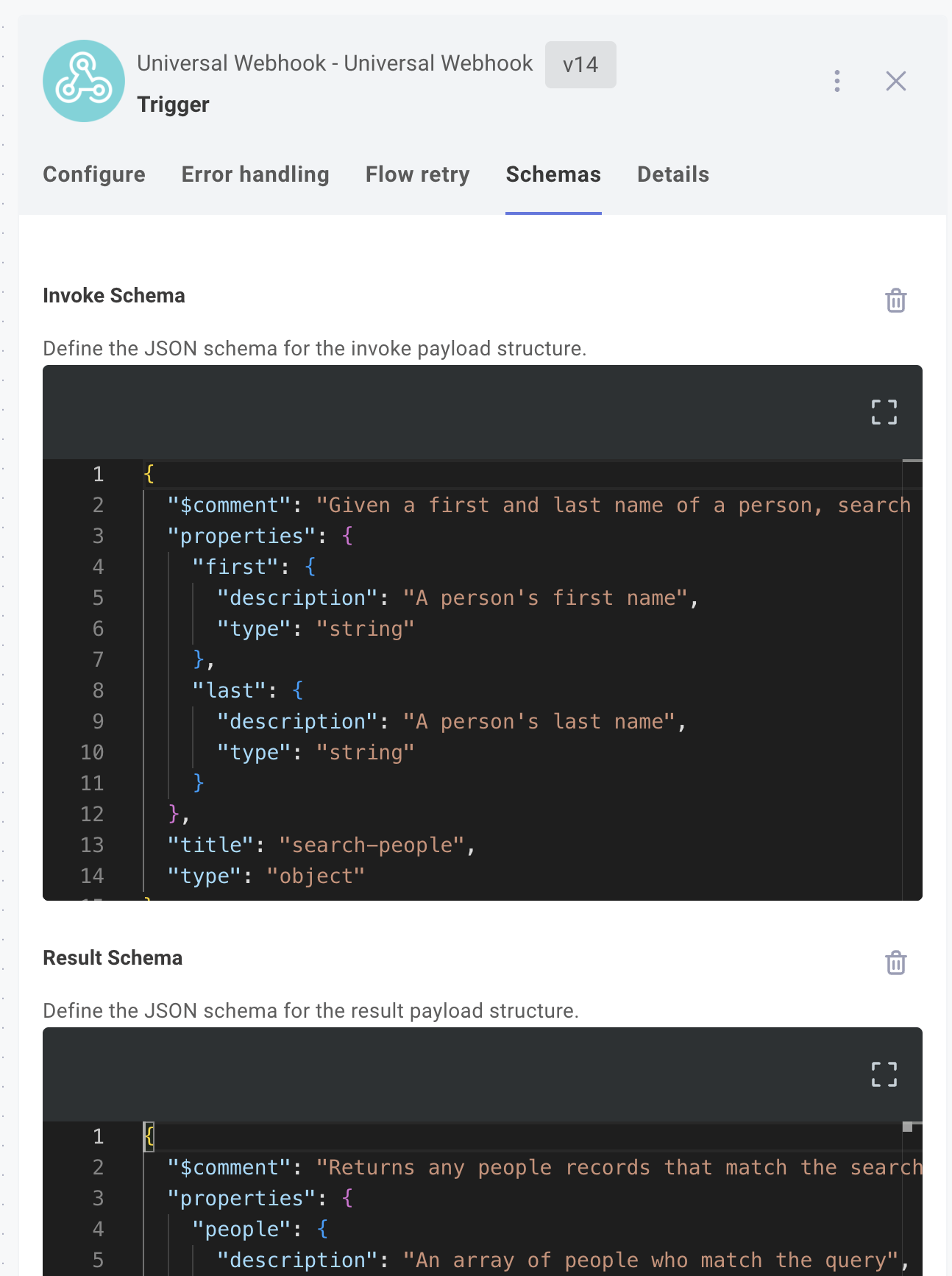The height and width of the screenshot is (1276, 952).
Task: Switch to the Configure tab
Action: click(x=94, y=174)
